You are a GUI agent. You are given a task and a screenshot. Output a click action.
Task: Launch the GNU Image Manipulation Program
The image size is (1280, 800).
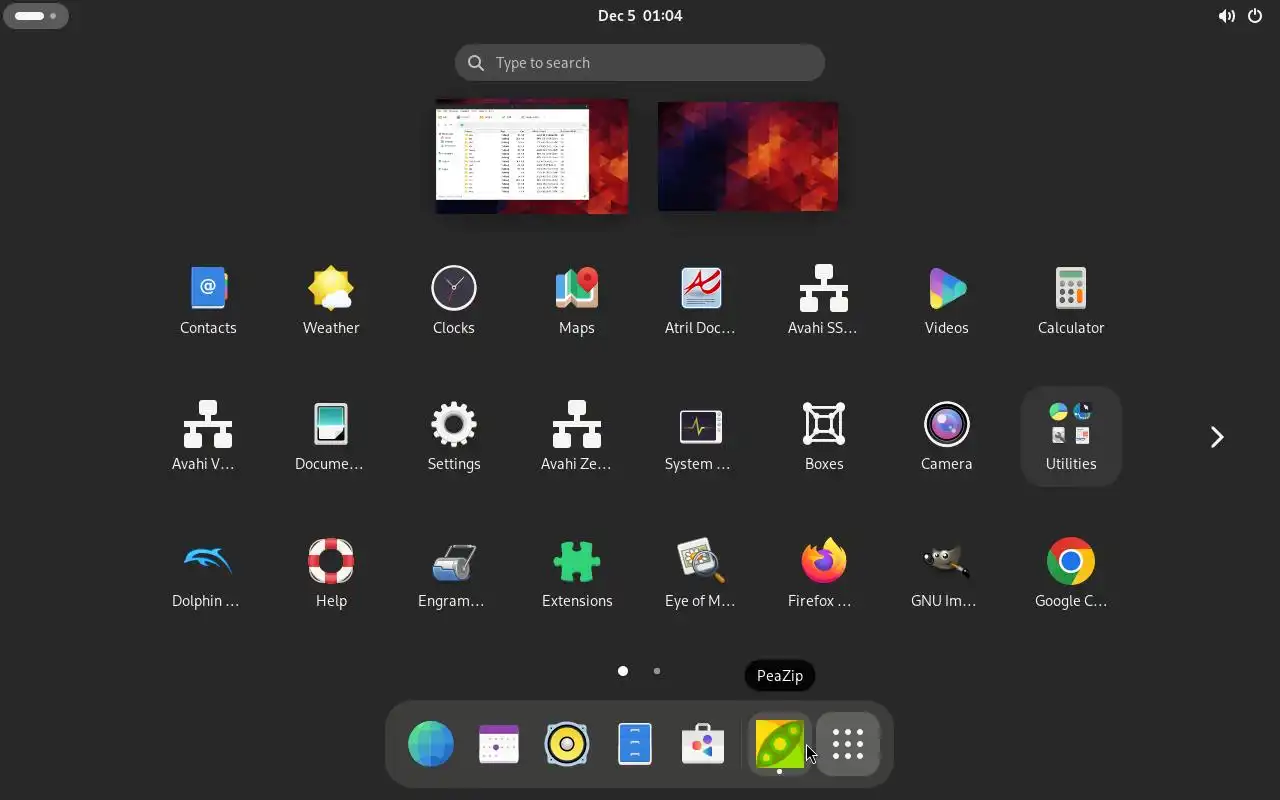[947, 573]
